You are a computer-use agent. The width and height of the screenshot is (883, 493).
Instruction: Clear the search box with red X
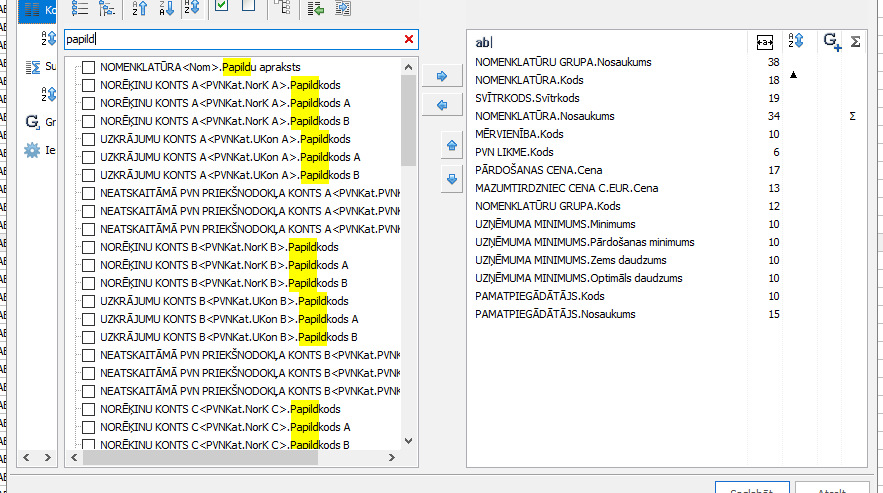tap(409, 39)
